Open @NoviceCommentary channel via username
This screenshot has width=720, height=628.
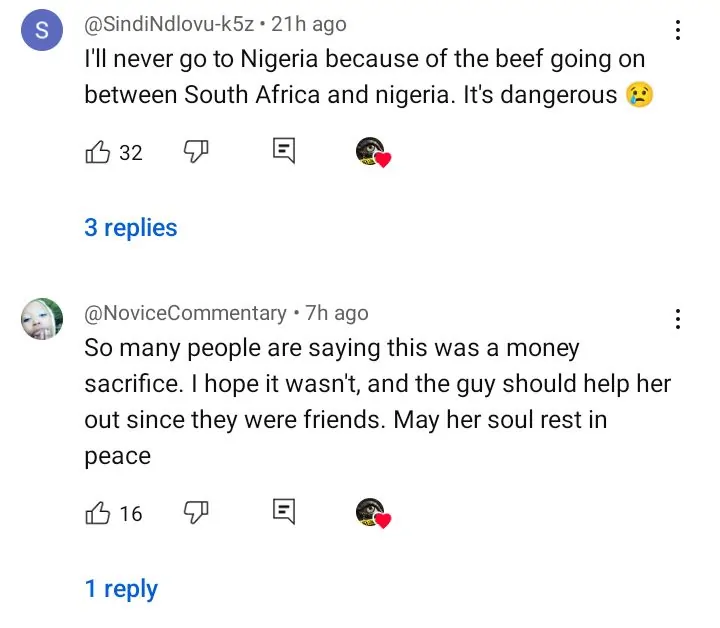click(185, 313)
